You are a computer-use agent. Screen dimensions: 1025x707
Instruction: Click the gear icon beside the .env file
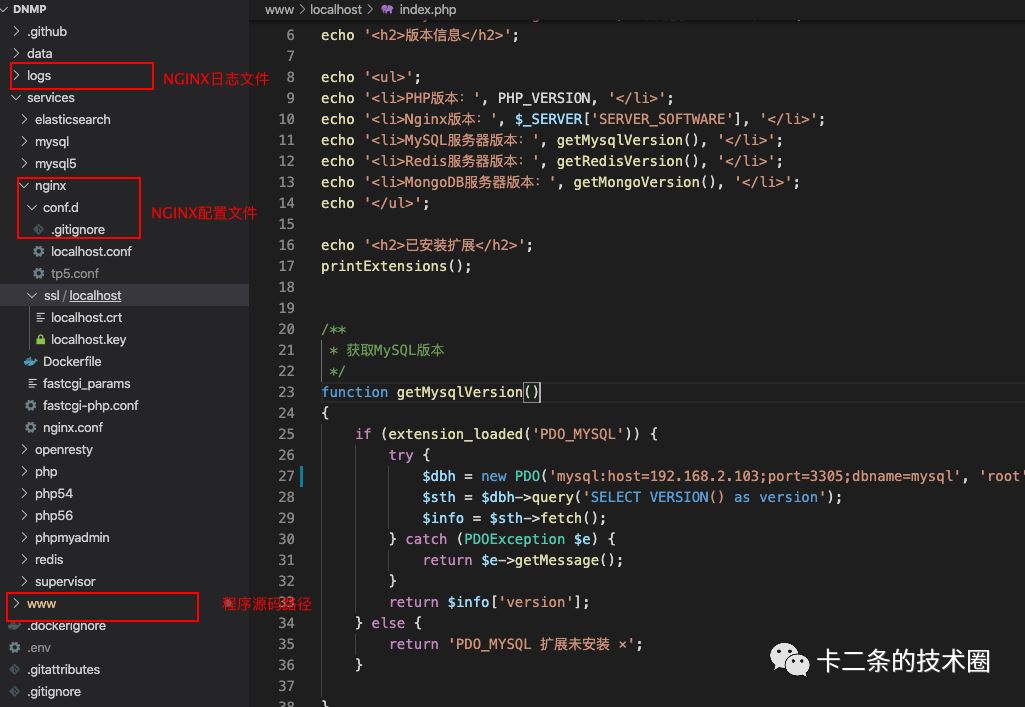click(15, 648)
